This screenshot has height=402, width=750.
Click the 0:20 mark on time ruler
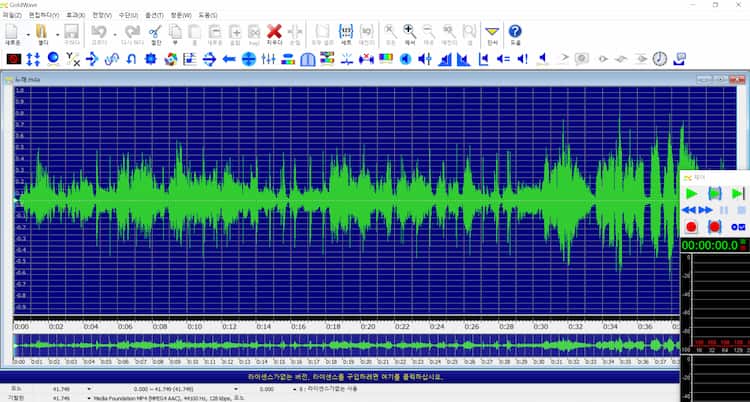368,327
